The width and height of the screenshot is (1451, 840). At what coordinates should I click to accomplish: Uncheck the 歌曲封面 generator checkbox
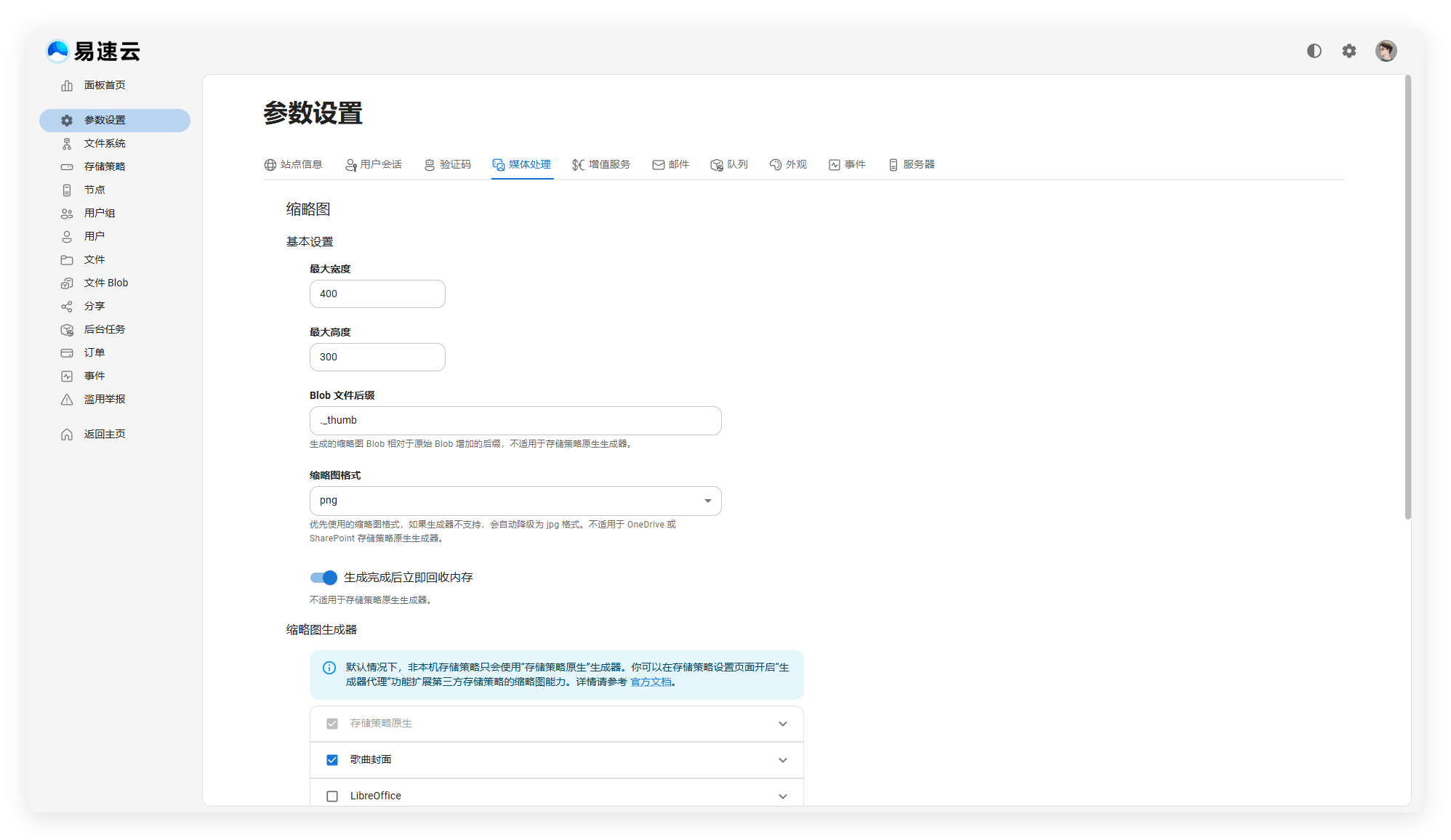(332, 760)
